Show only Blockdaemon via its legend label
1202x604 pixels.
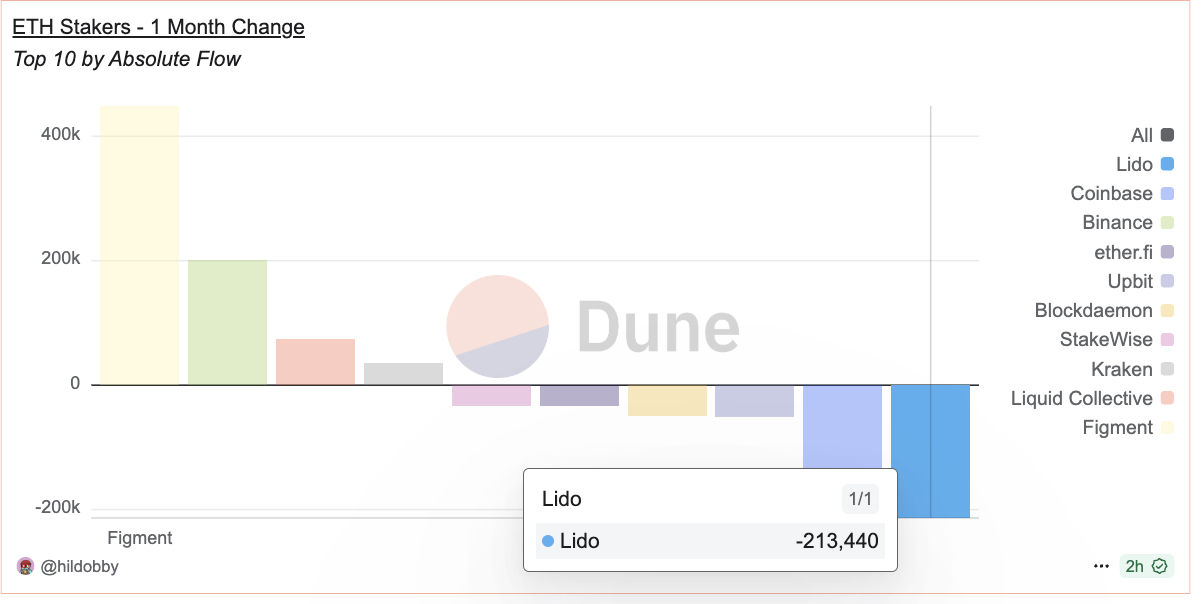point(1093,311)
